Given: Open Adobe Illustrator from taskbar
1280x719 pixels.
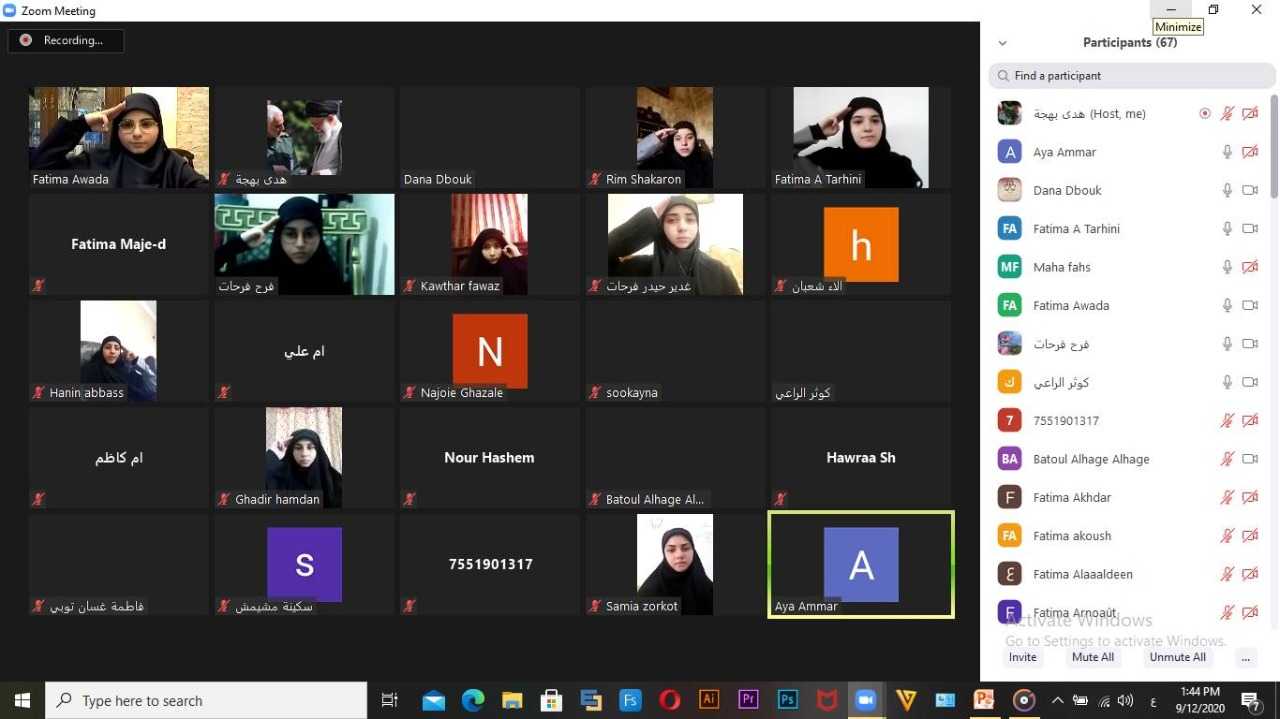Looking at the screenshot, I should (x=709, y=700).
